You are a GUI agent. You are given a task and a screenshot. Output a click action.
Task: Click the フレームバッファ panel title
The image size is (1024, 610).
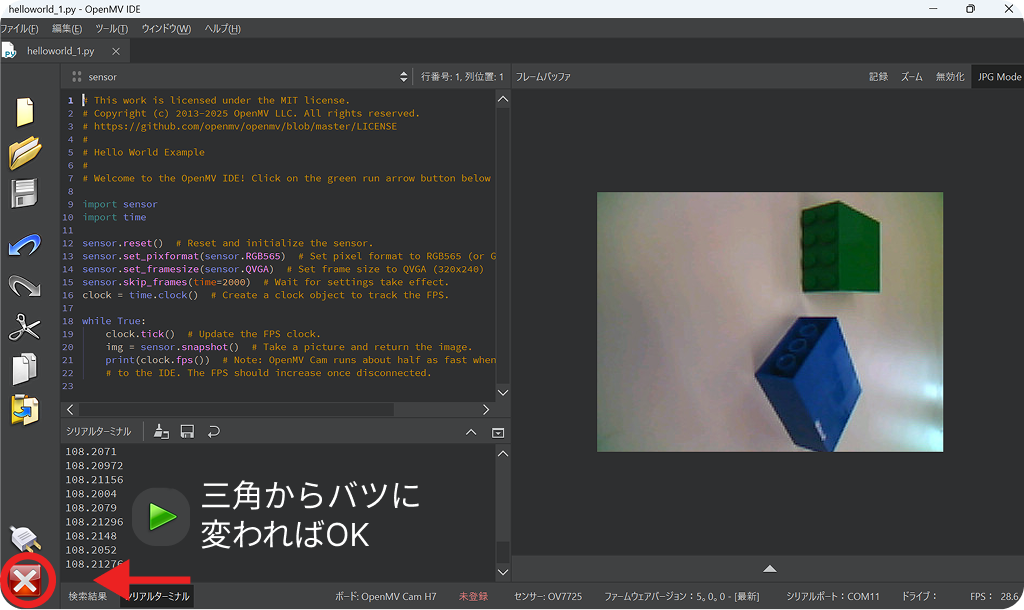(x=543, y=76)
